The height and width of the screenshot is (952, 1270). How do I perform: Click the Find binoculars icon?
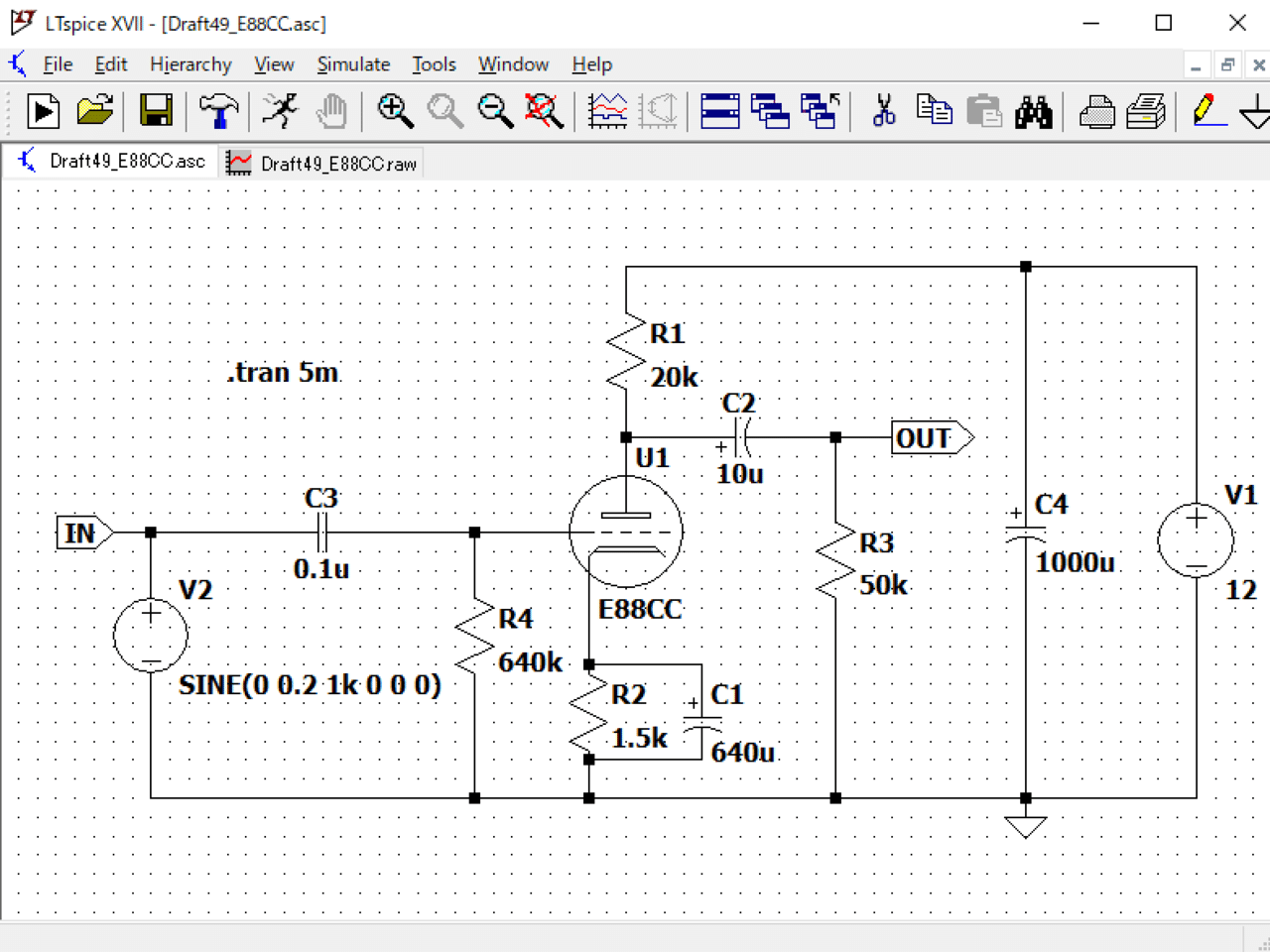pos(1033,111)
